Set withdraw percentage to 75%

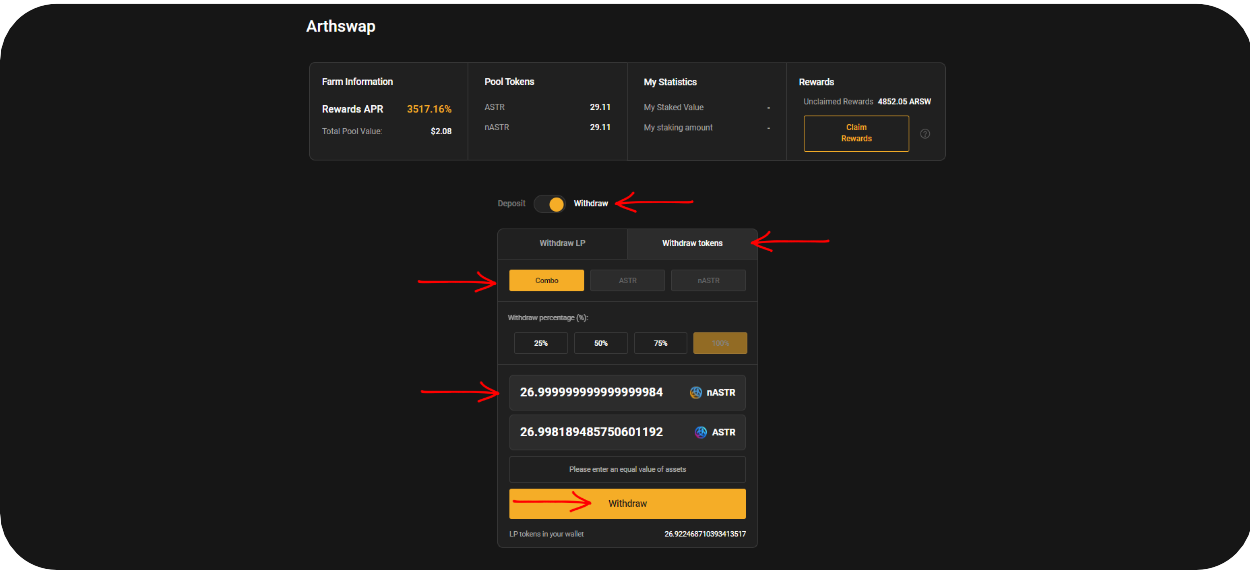click(x=660, y=343)
